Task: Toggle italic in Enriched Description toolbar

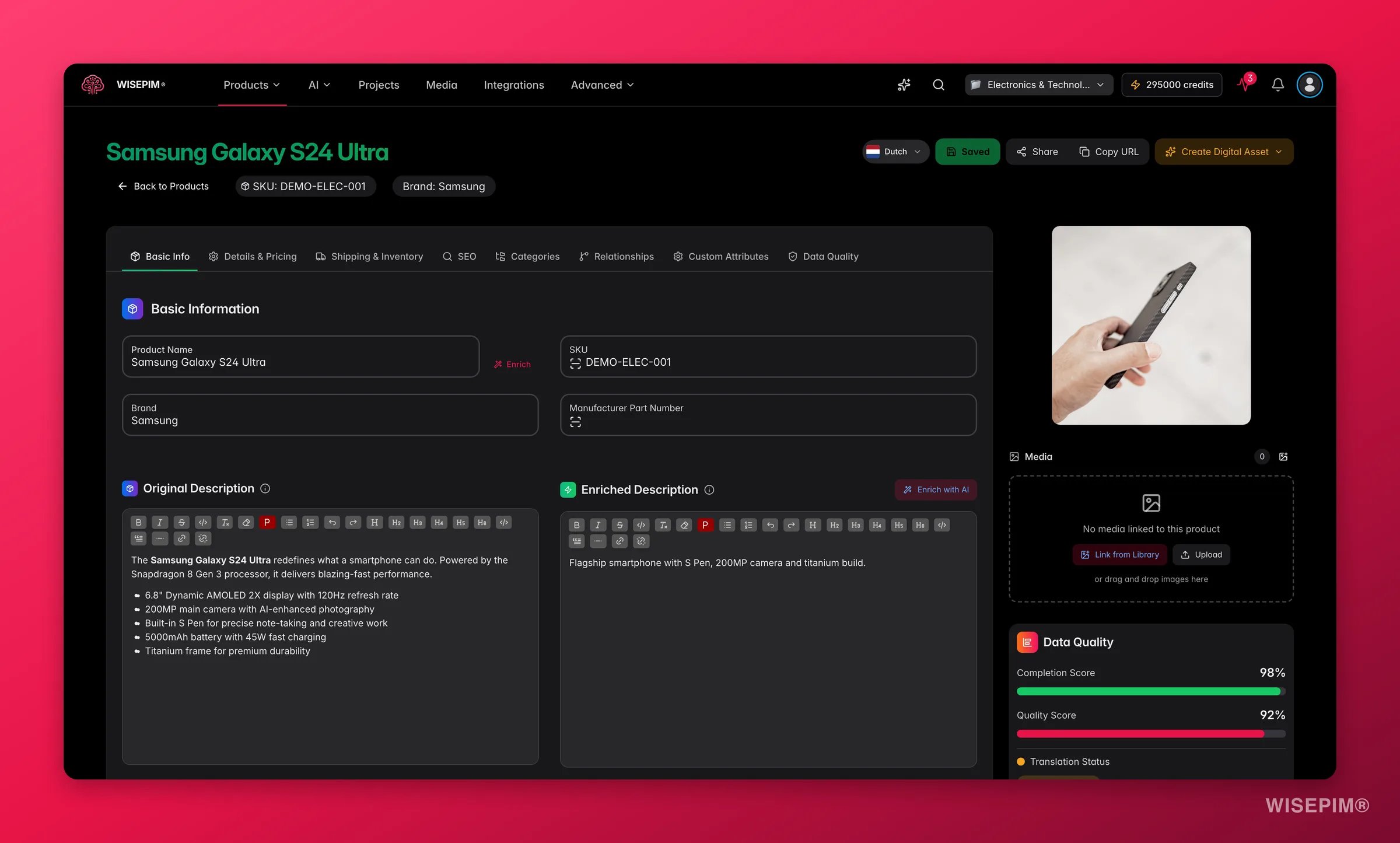Action: [x=598, y=525]
